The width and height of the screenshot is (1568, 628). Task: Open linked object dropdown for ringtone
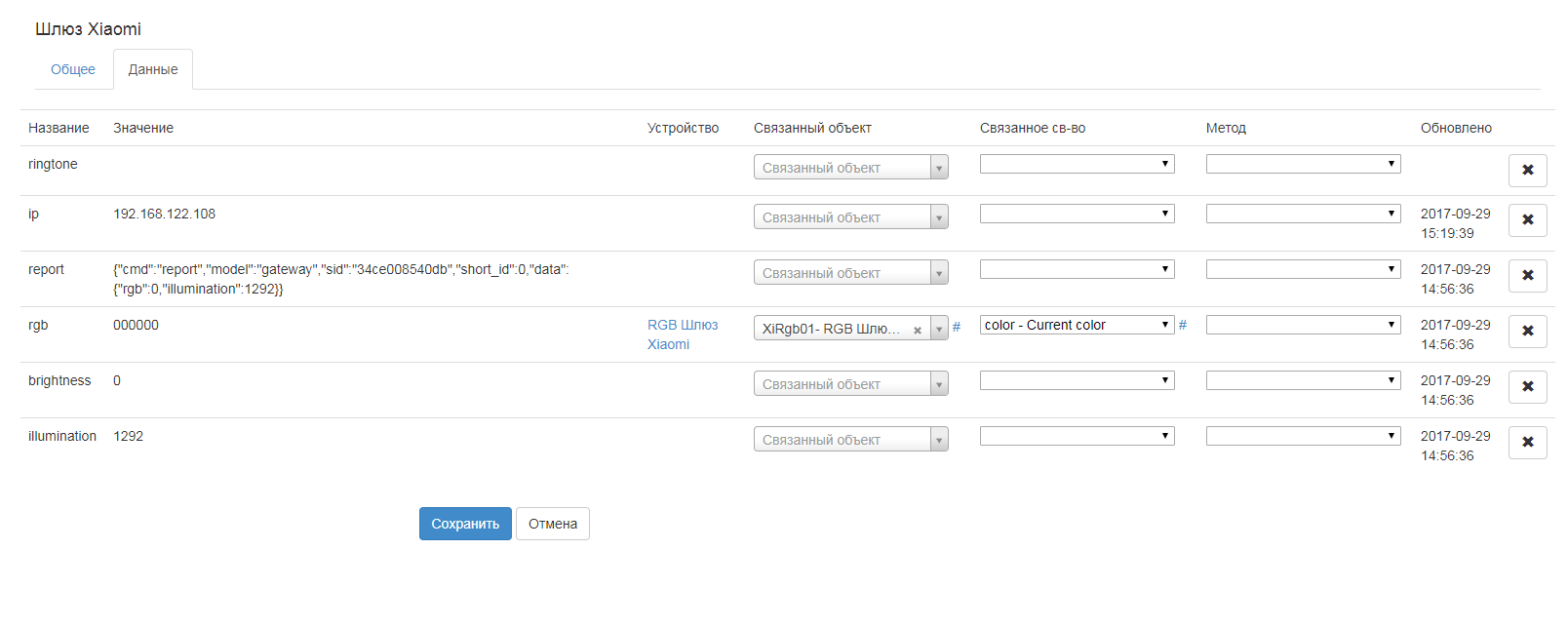(850, 168)
